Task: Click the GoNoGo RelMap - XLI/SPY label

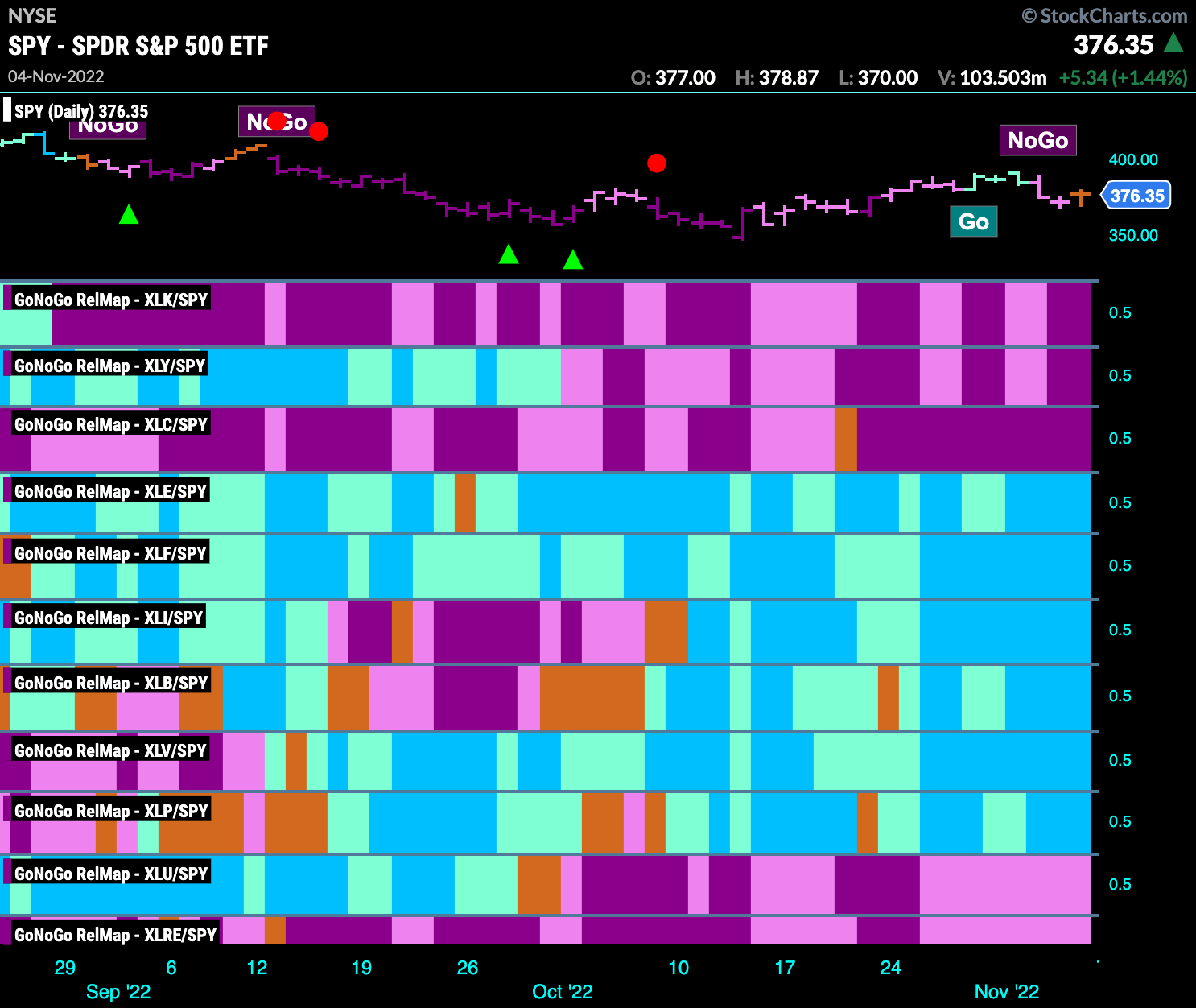Action: pyautogui.click(x=109, y=618)
